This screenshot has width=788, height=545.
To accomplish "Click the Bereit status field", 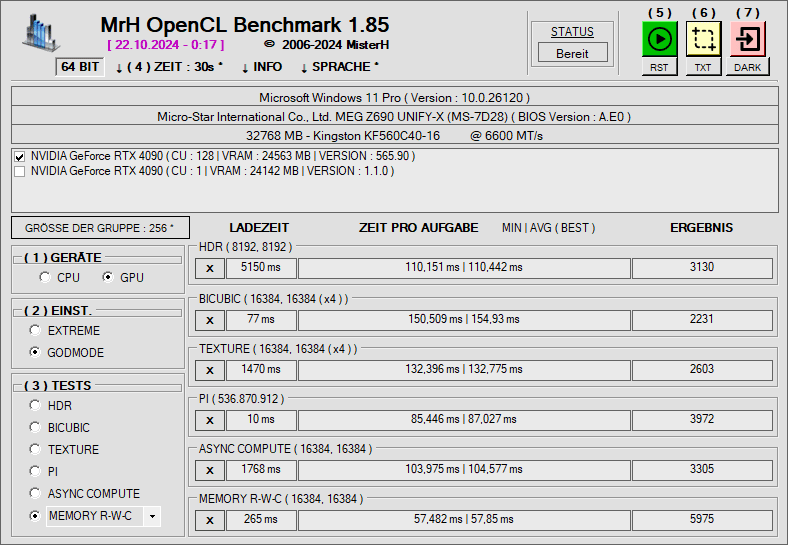I will point(572,53).
